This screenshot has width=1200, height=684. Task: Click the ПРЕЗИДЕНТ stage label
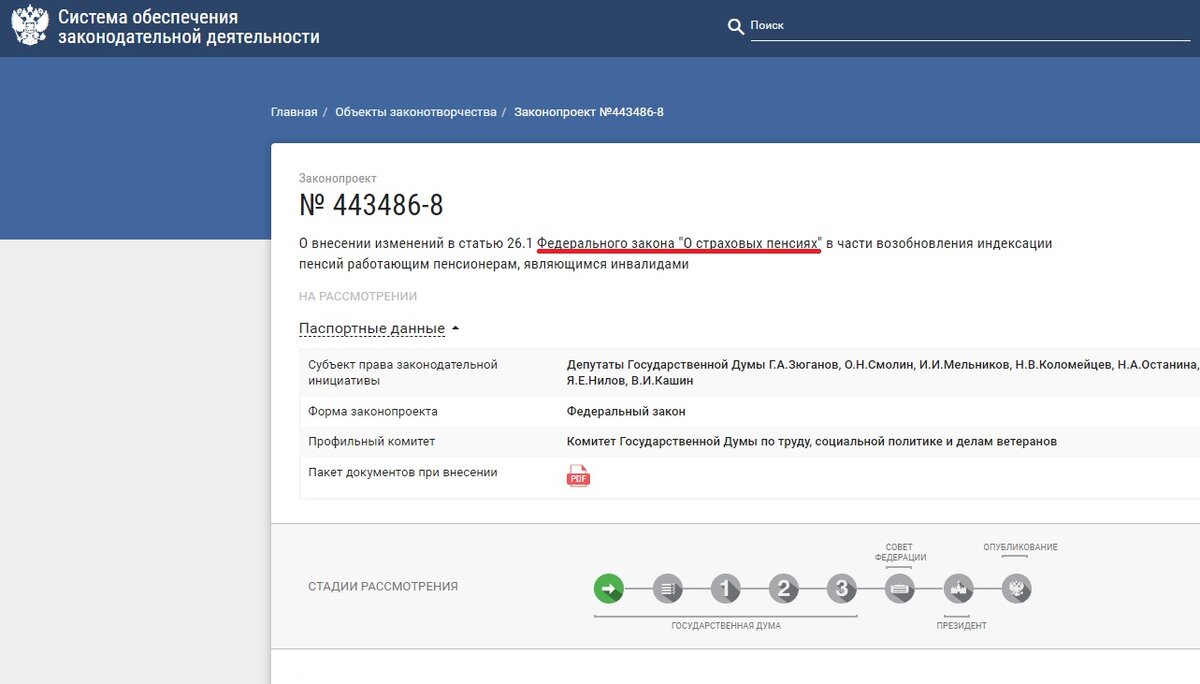[x=962, y=625]
